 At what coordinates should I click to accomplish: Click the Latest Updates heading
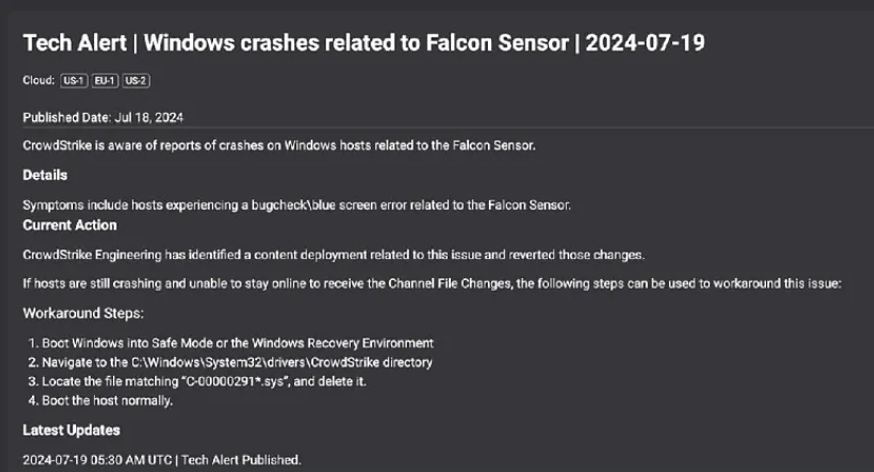[x=71, y=430]
